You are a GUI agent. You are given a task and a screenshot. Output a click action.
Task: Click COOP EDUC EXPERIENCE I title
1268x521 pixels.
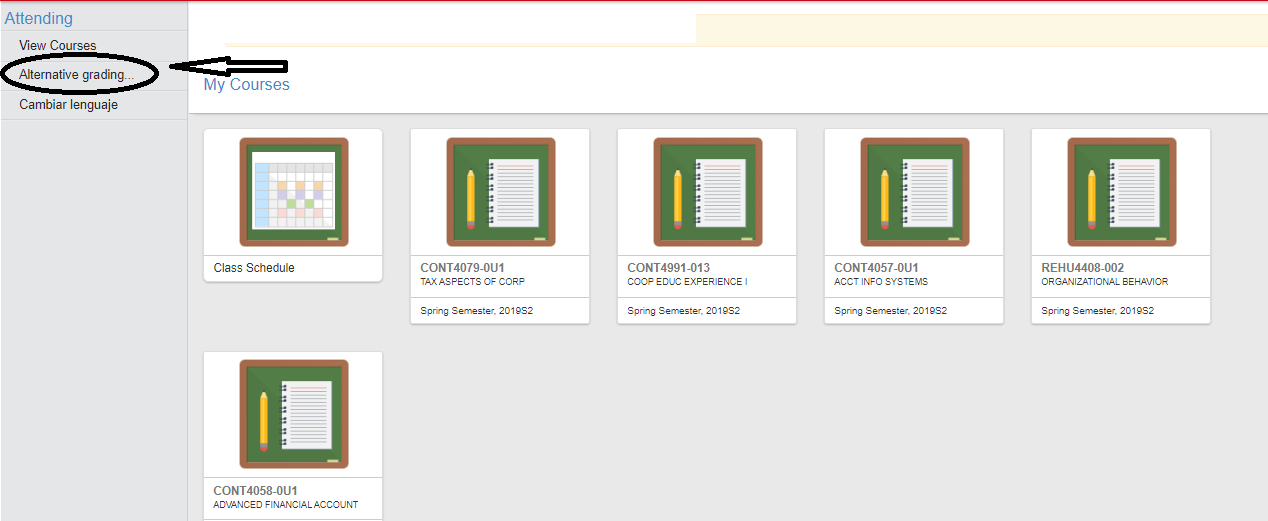687,282
